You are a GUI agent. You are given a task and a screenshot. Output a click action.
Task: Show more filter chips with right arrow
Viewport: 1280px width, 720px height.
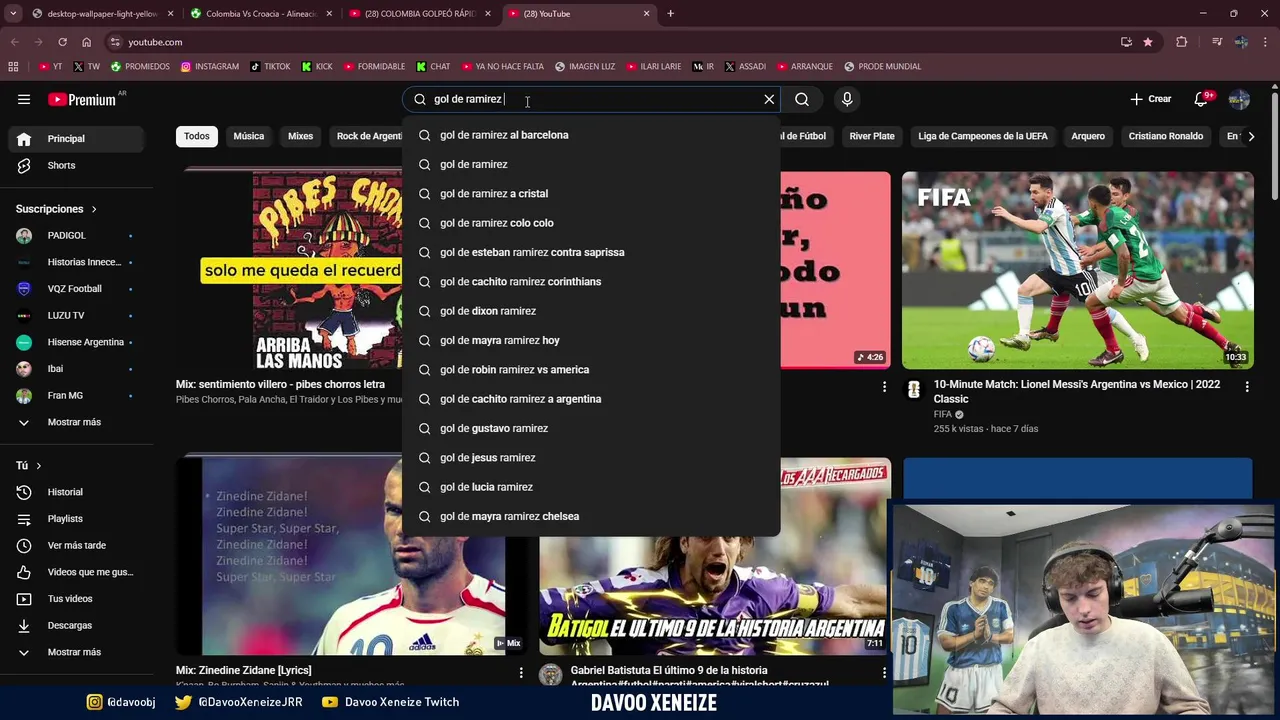[1250, 136]
